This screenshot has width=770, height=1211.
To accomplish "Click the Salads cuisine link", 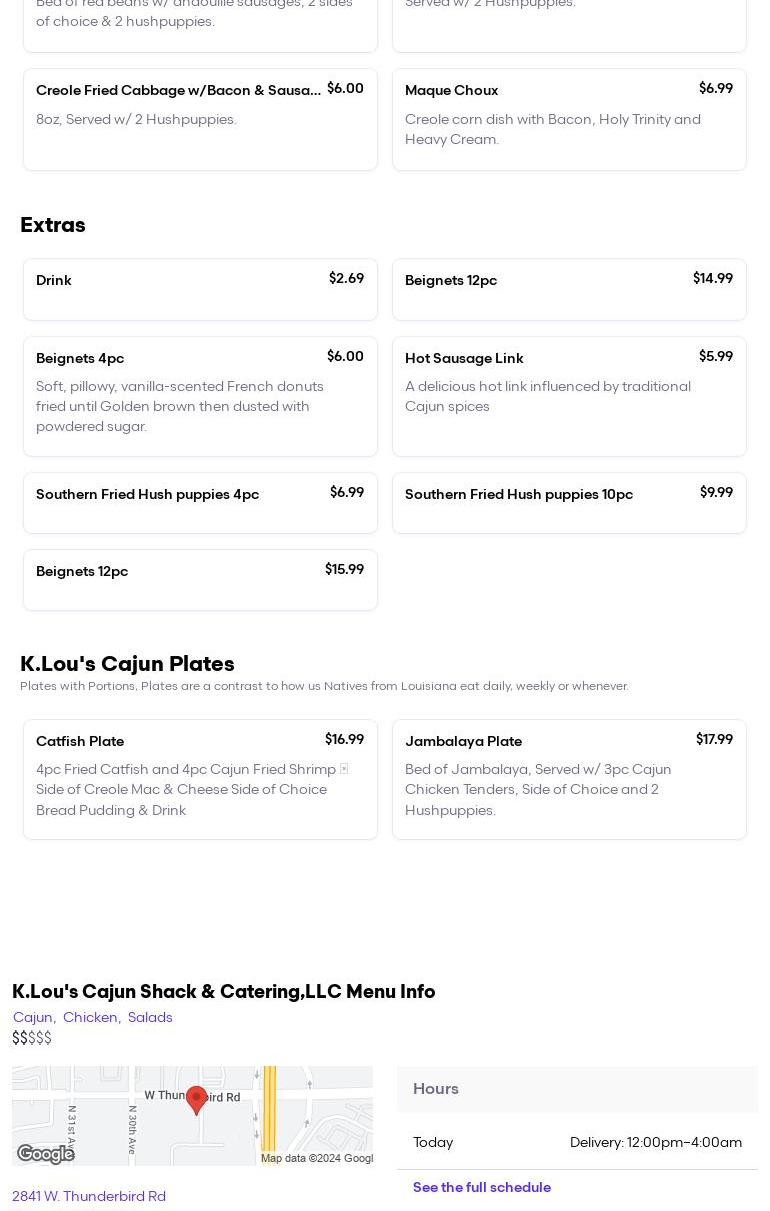I will click(x=150, y=1017).
